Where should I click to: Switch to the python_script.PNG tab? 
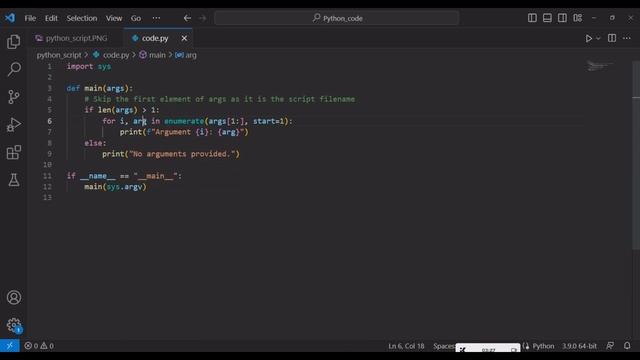pyautogui.click(x=76, y=38)
